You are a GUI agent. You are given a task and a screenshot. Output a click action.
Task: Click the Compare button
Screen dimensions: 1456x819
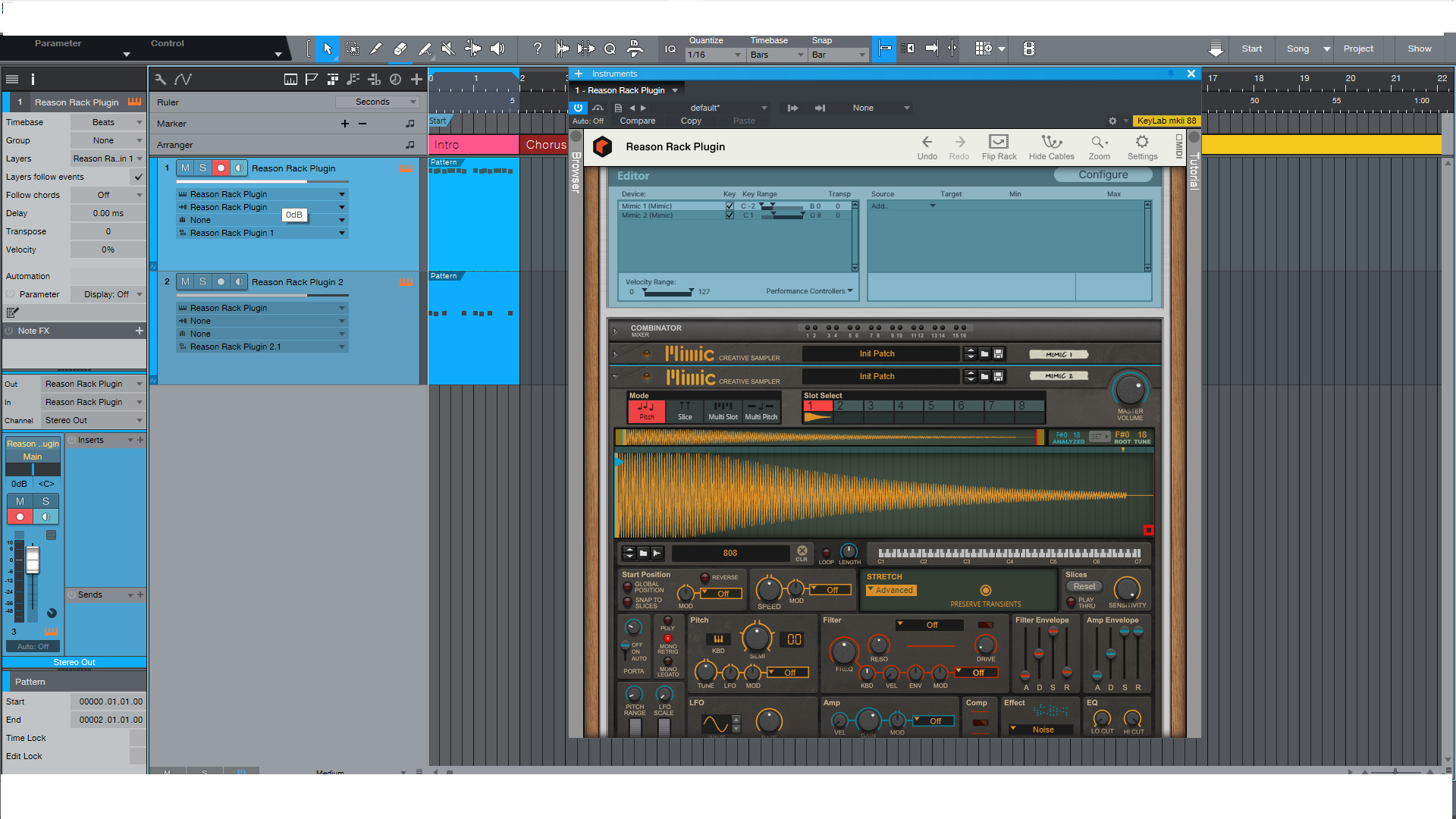[x=637, y=121]
